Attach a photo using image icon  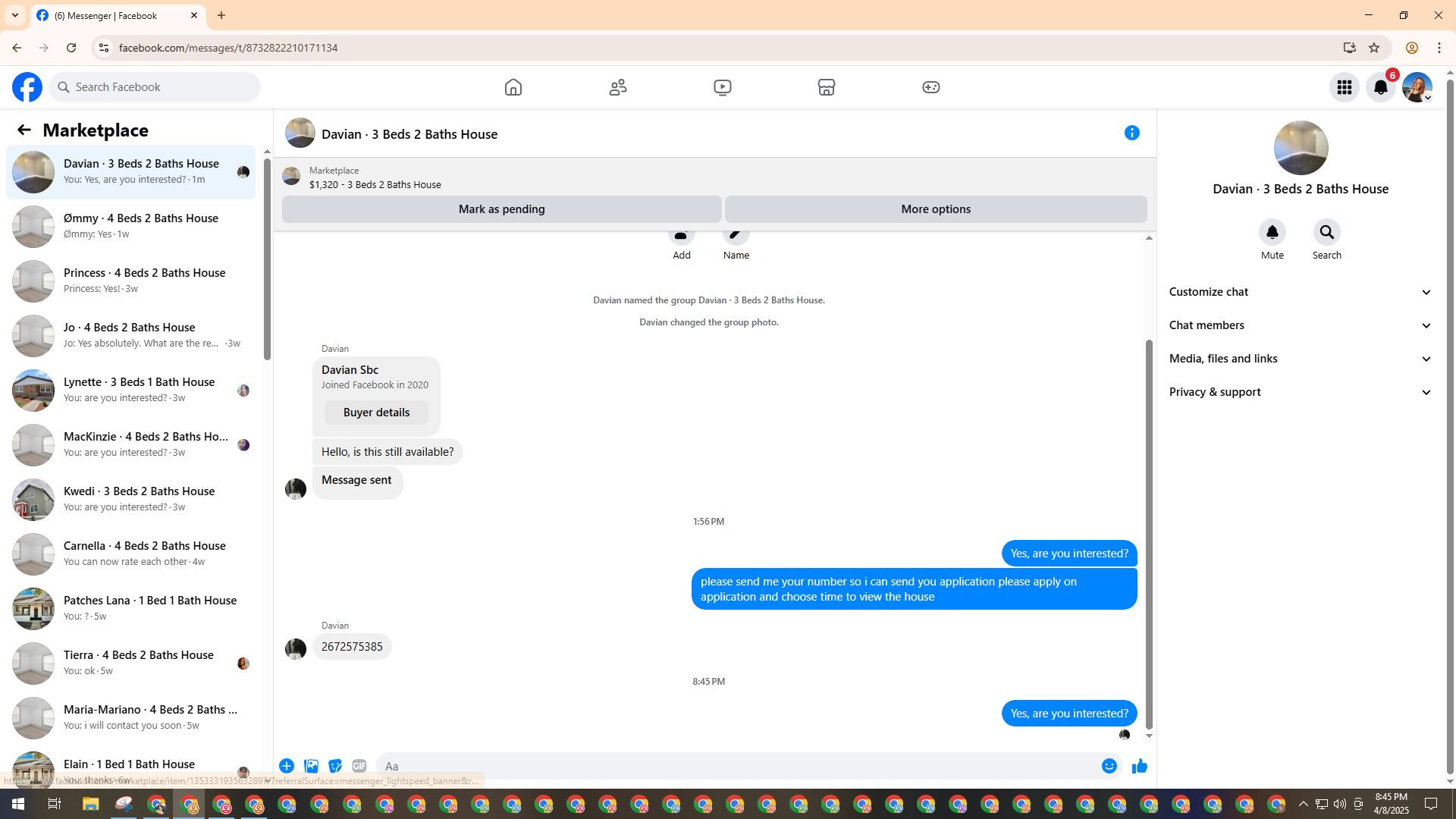(311, 766)
